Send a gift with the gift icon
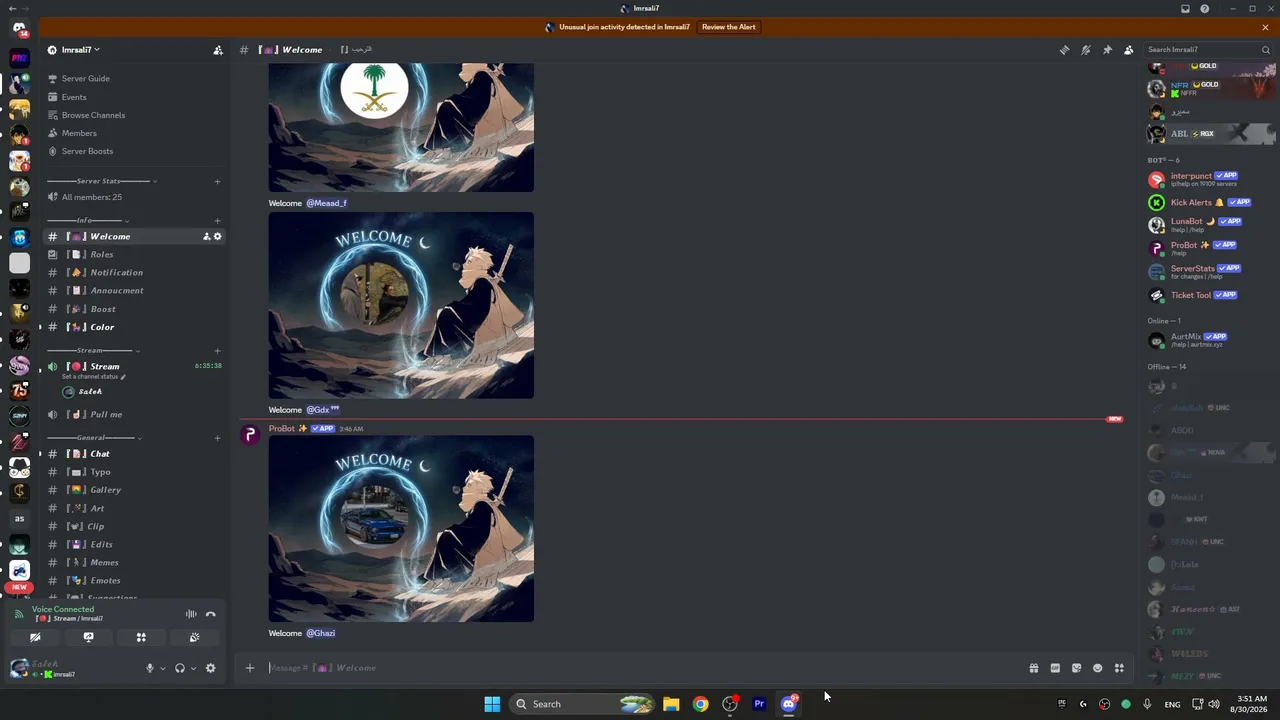This screenshot has height=720, width=1280. coord(1034,668)
